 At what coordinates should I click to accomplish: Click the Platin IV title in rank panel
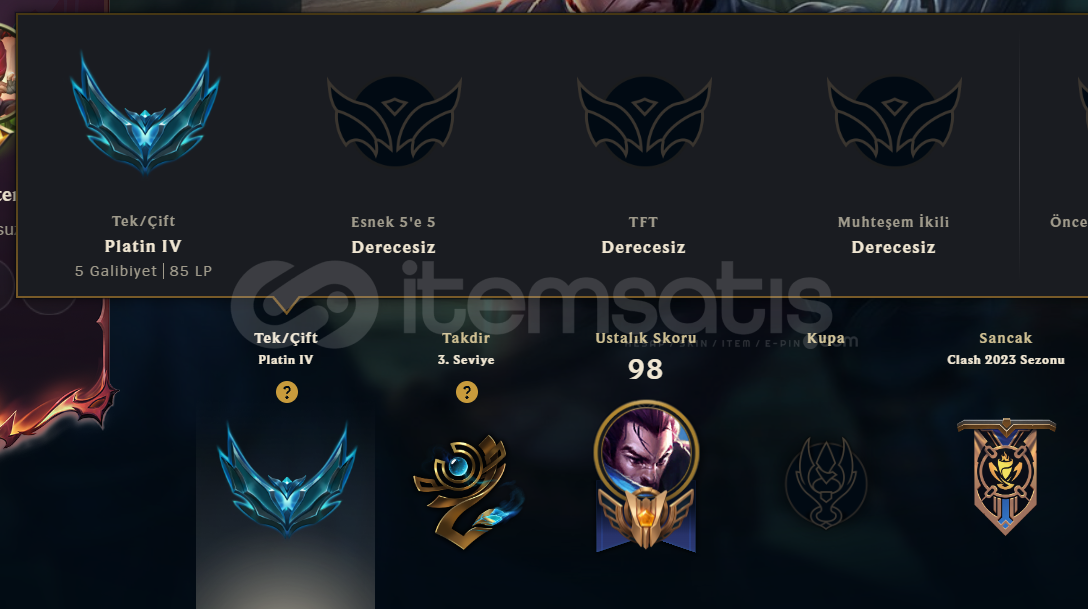pyautogui.click(x=143, y=246)
